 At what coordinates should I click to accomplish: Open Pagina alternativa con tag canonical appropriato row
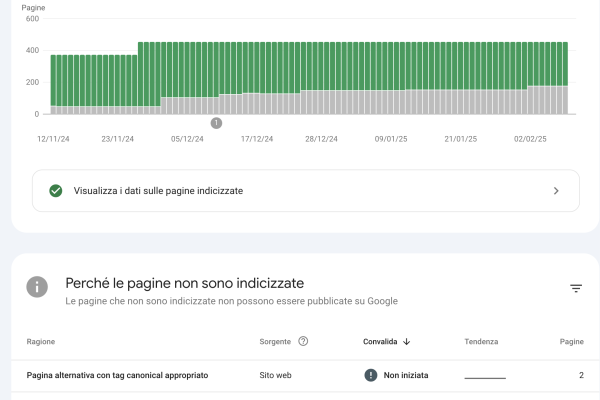click(x=117, y=375)
